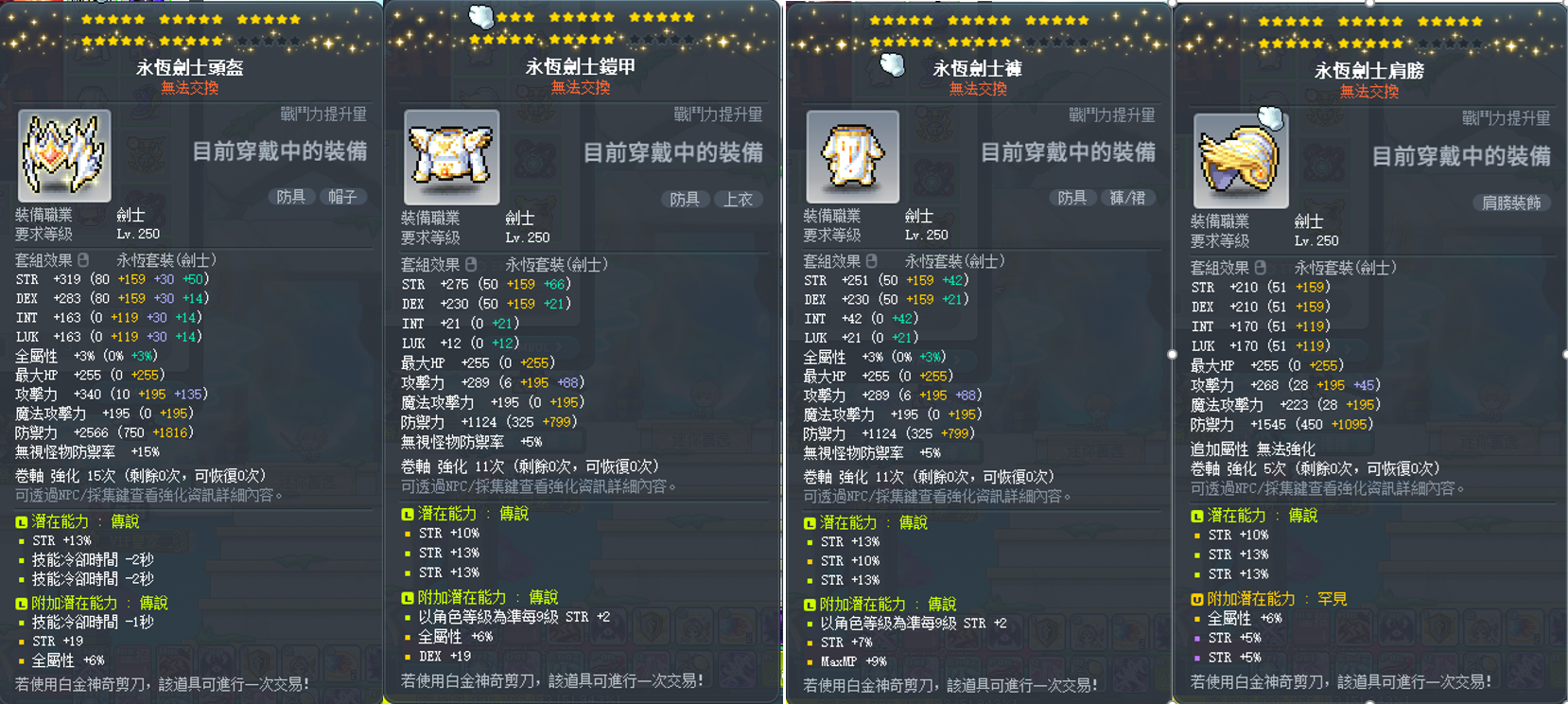Screen dimensions: 1568x704
Task: Click the green 潛在能力 badge on the helmet
Action: click(x=21, y=522)
